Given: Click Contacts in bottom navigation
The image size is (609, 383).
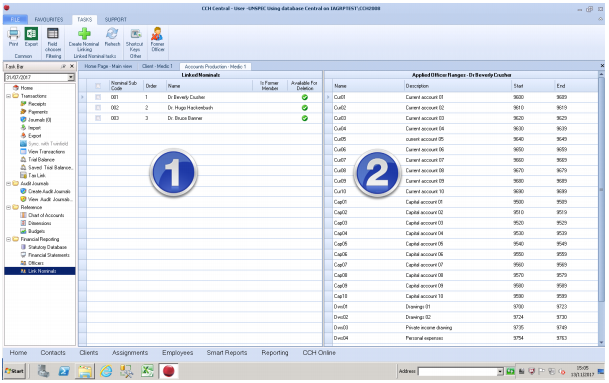Looking at the screenshot, I should [53, 353].
